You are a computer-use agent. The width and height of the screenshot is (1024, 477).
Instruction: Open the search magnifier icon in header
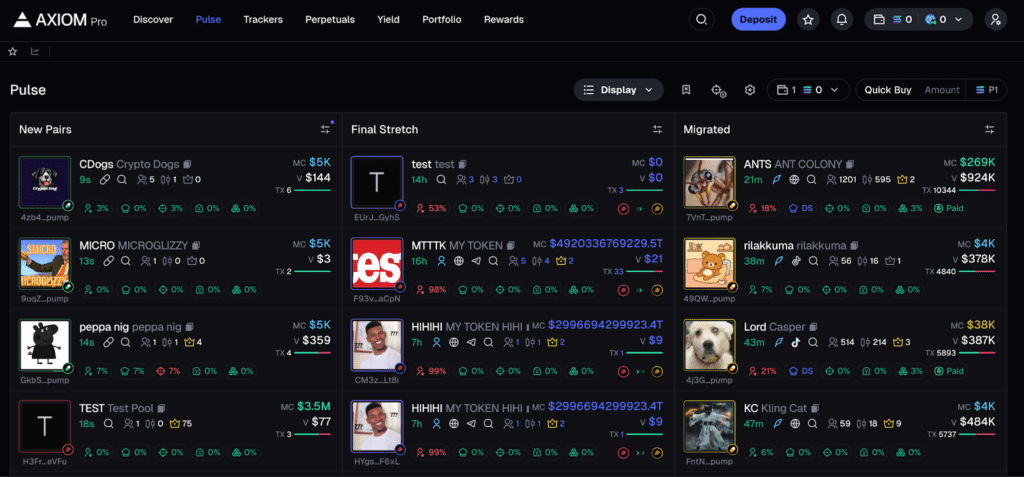(701, 20)
